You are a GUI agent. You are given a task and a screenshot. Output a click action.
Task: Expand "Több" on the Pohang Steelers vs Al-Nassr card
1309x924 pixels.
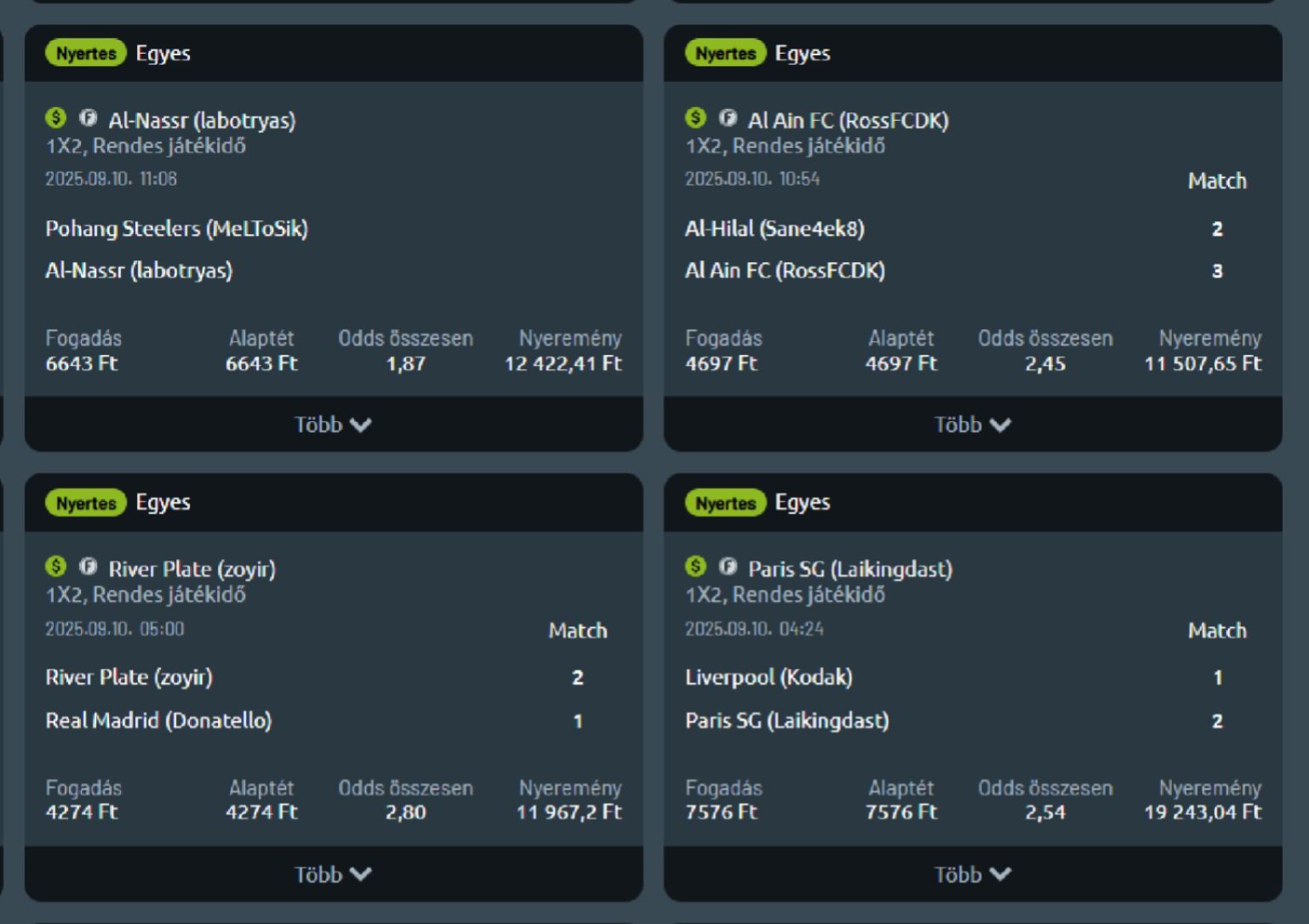333,425
